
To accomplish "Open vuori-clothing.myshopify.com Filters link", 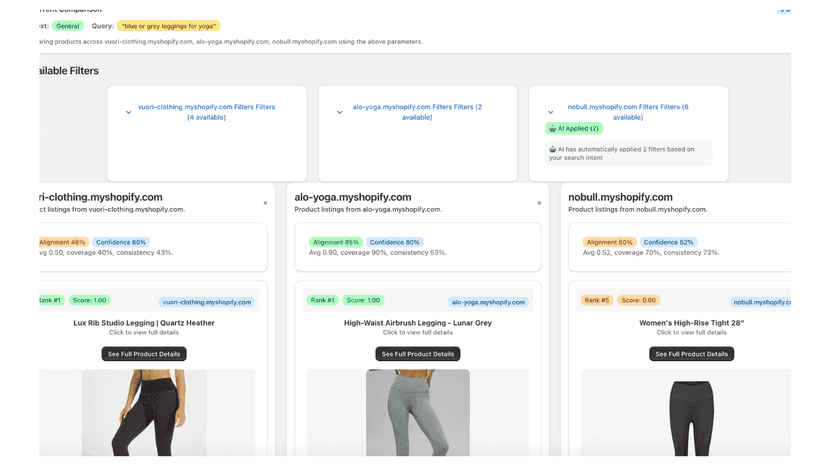I will 206,112.
